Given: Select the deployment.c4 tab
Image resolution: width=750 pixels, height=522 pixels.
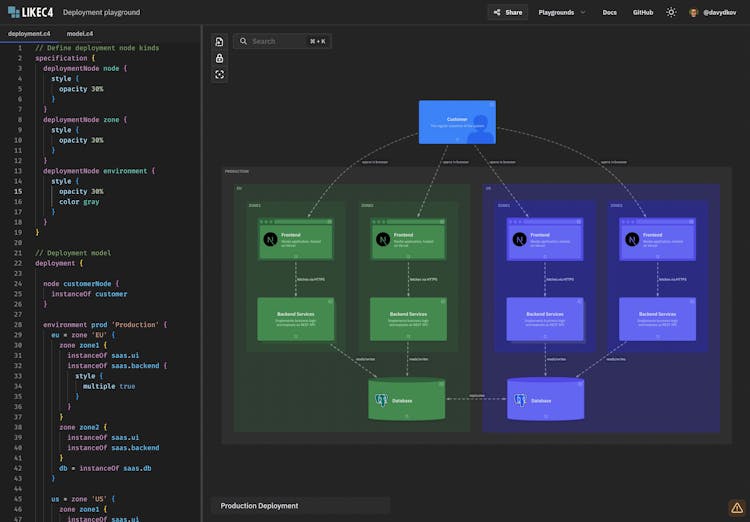Looking at the screenshot, I should pos(28,33).
